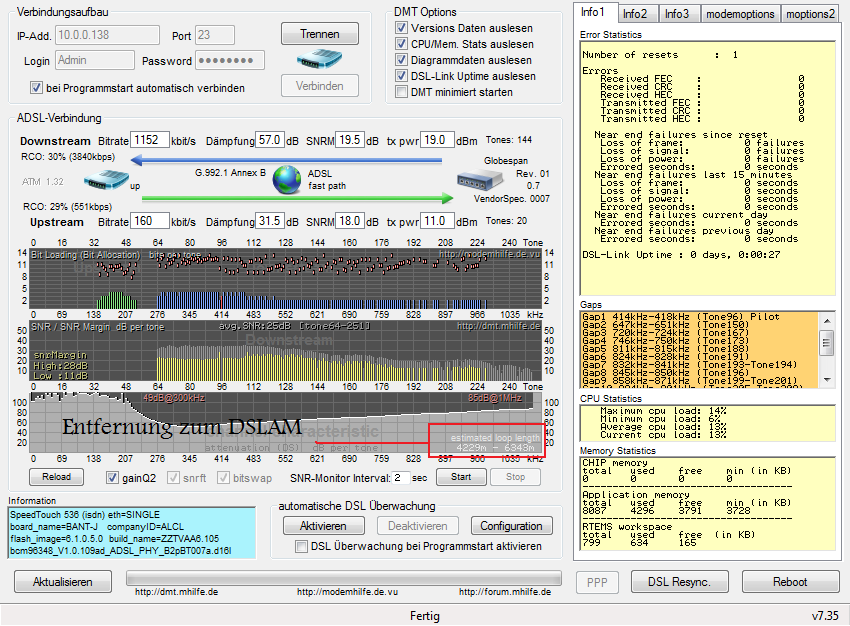The width and height of the screenshot is (850, 626).
Task: Click scroll-up arrow in the Gaps list
Action: point(826,321)
